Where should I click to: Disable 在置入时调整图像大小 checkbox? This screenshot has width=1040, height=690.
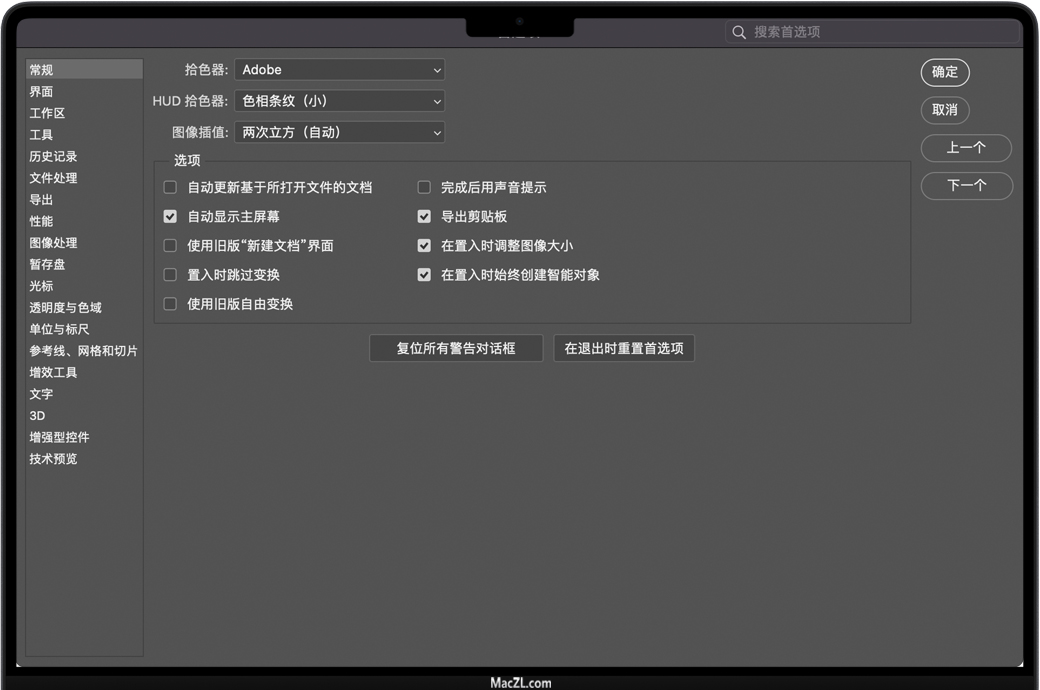[424, 245]
